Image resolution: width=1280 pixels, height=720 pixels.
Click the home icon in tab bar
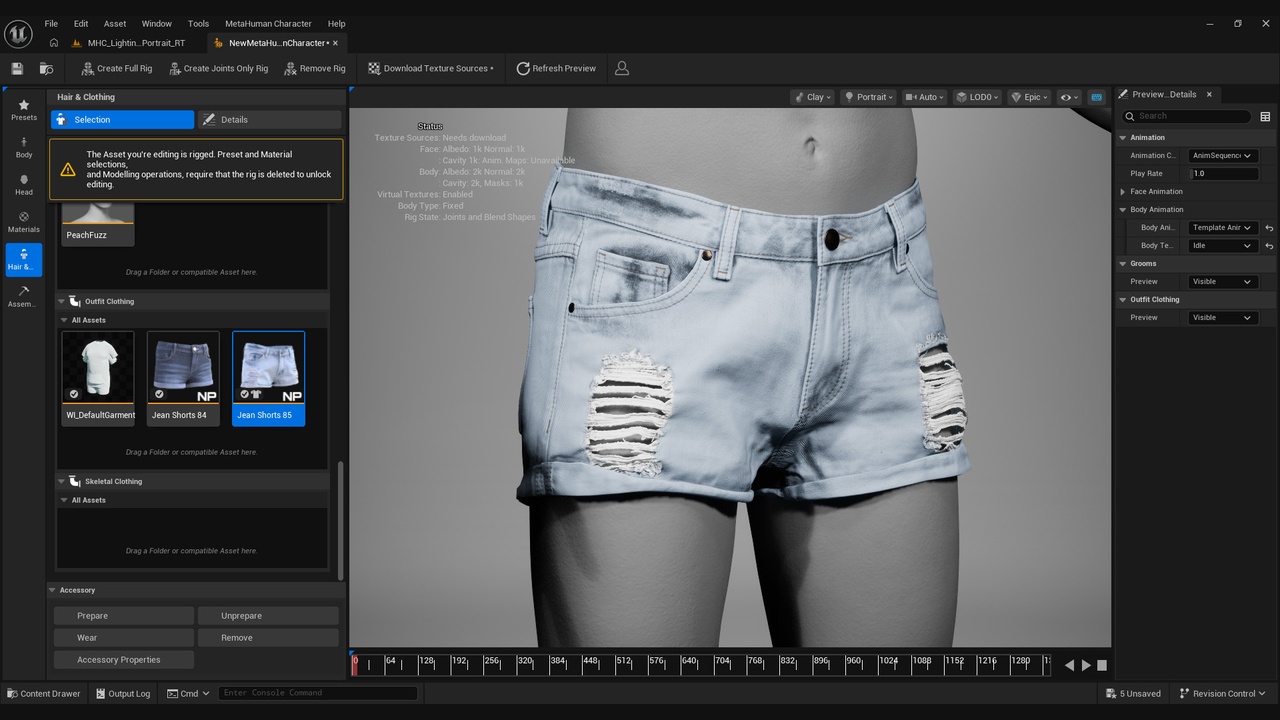tap(54, 43)
